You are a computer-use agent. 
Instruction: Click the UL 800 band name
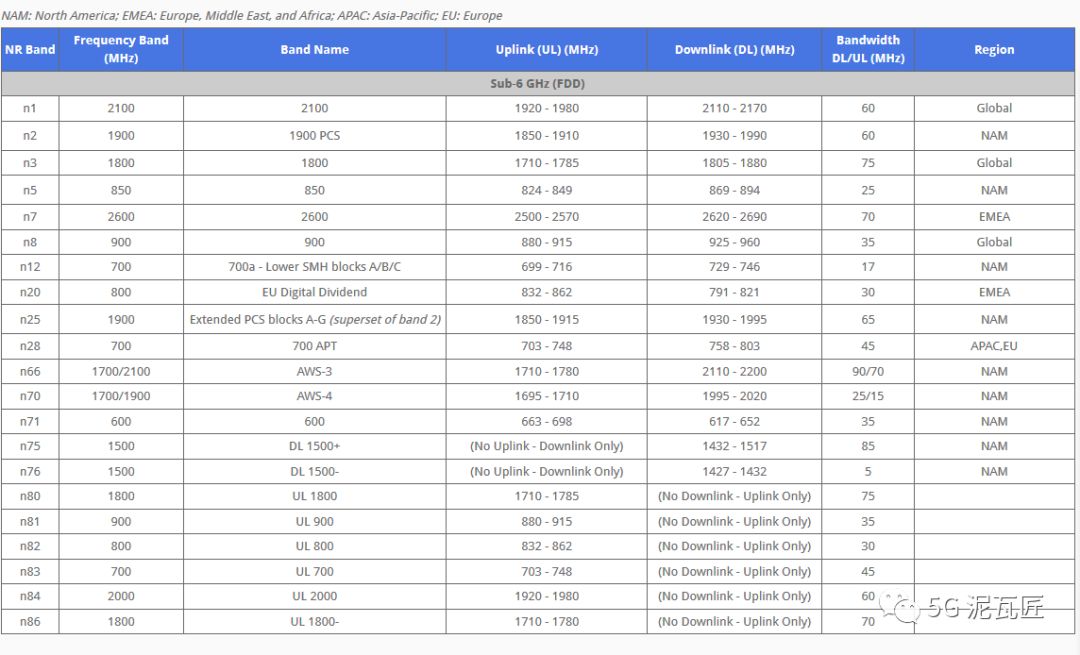click(314, 546)
